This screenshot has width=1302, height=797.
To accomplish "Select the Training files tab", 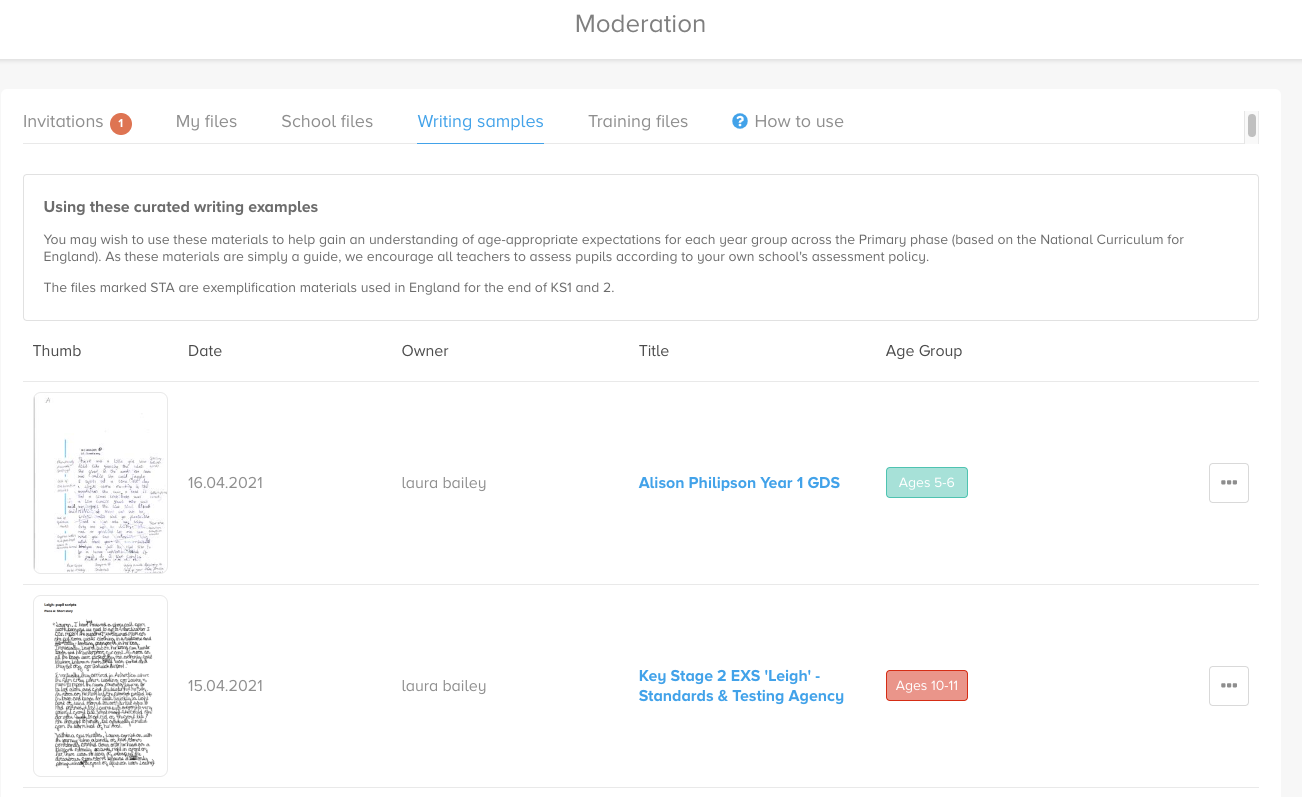I will click(638, 121).
